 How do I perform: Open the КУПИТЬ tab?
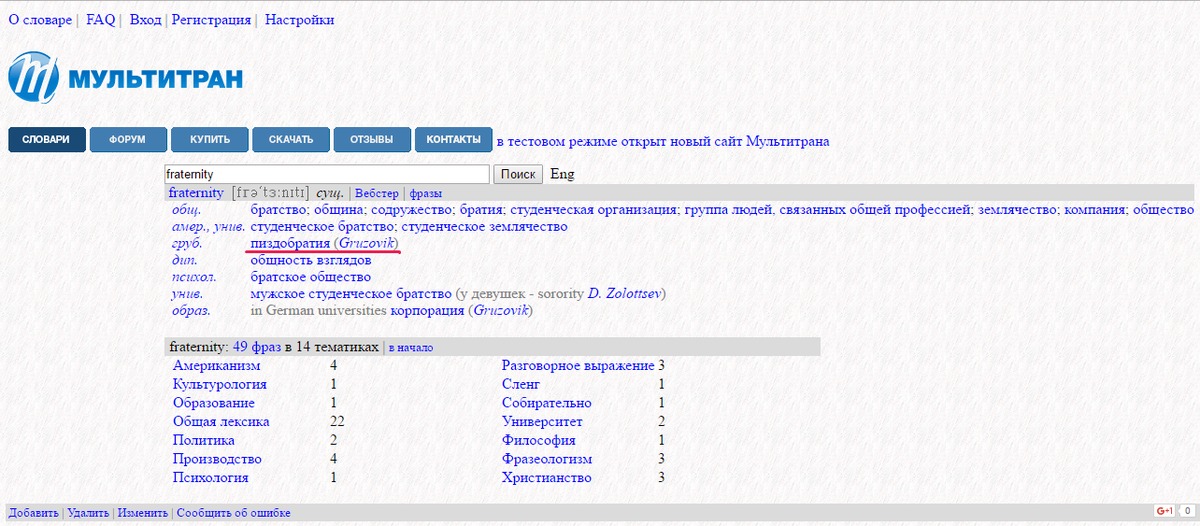209,139
